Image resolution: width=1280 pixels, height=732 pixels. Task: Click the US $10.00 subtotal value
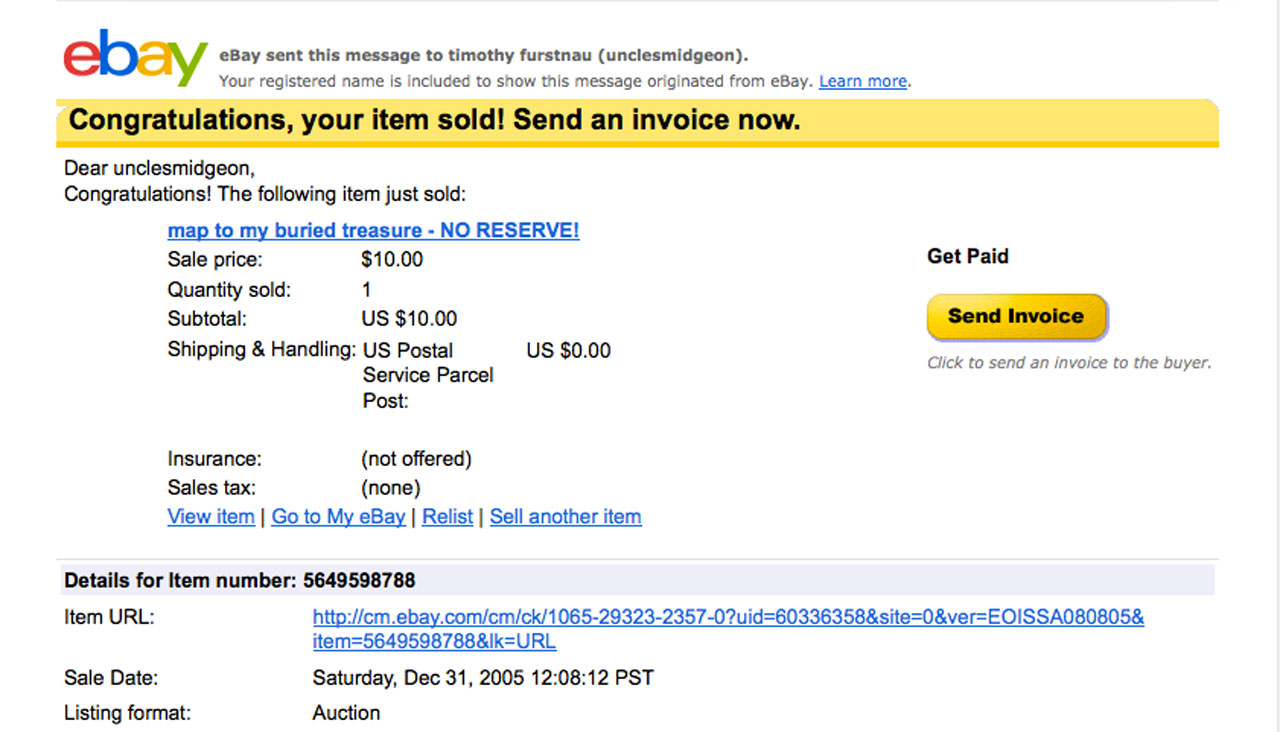click(409, 319)
